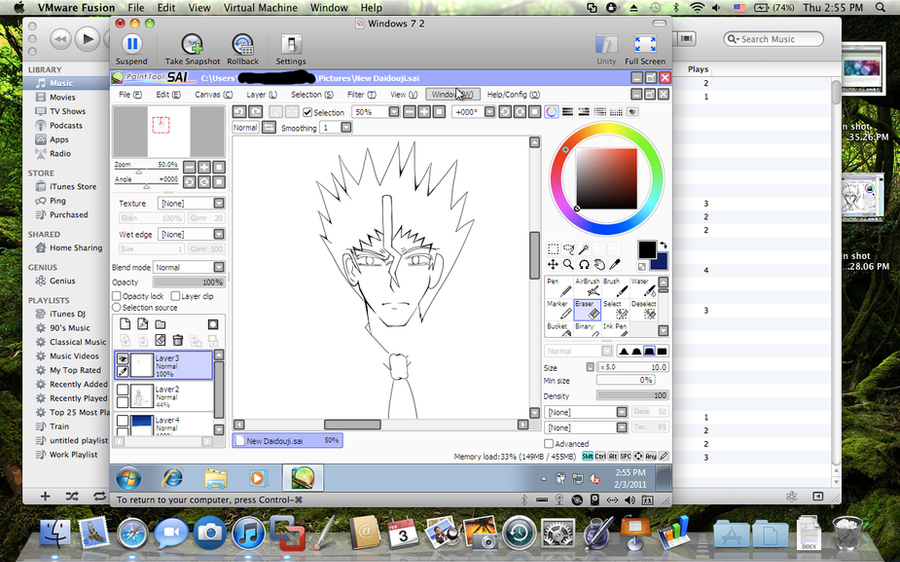This screenshot has width=900, height=562.
Task: Enable the Opacity lock checkbox
Action: (117, 296)
